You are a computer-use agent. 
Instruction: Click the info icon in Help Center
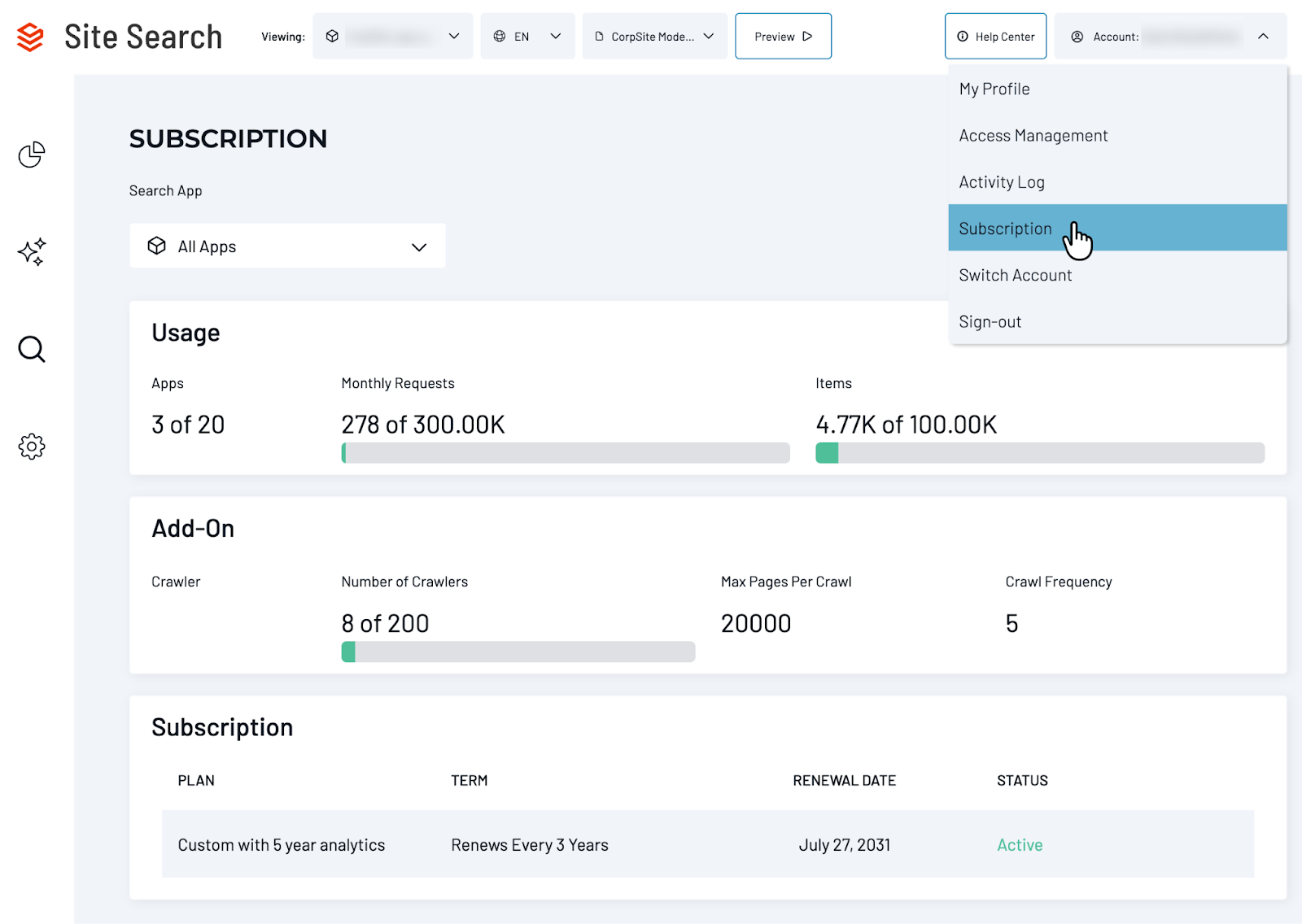(x=963, y=37)
